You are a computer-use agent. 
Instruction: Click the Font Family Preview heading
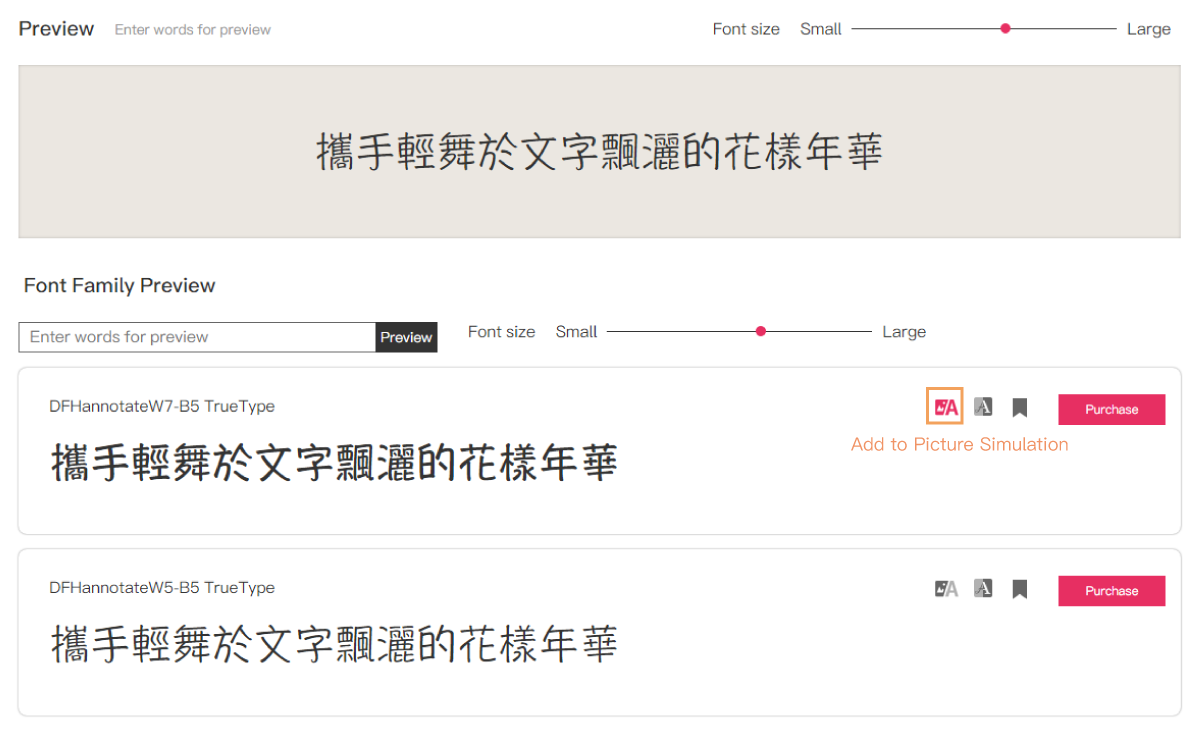click(x=120, y=285)
